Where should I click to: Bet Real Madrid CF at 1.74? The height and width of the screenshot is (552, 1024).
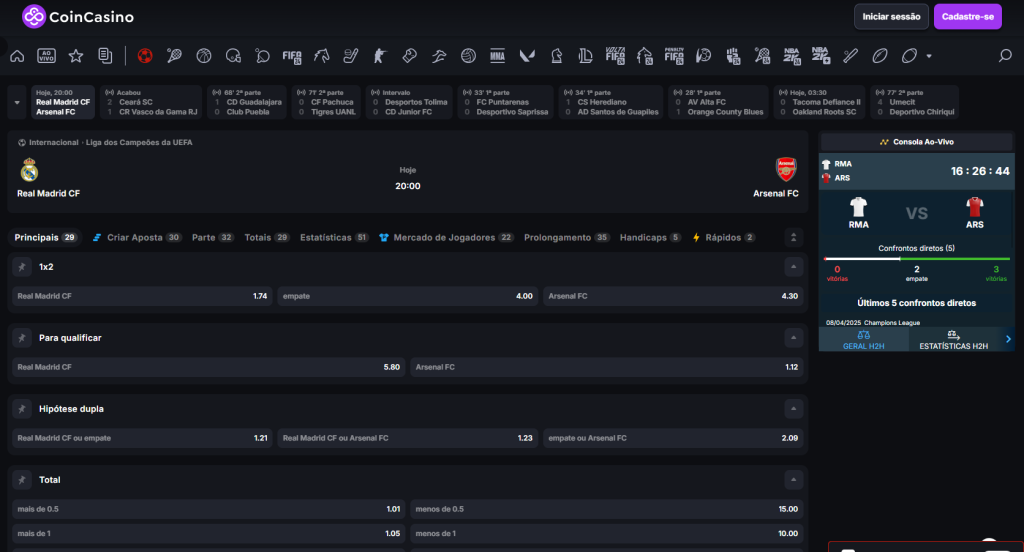pos(142,296)
